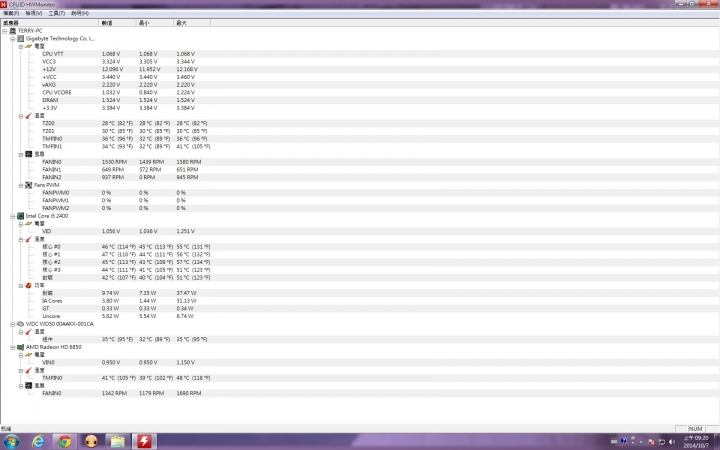Click the taskbar clock showing 09:20
720x450 pixels.
click(696, 442)
